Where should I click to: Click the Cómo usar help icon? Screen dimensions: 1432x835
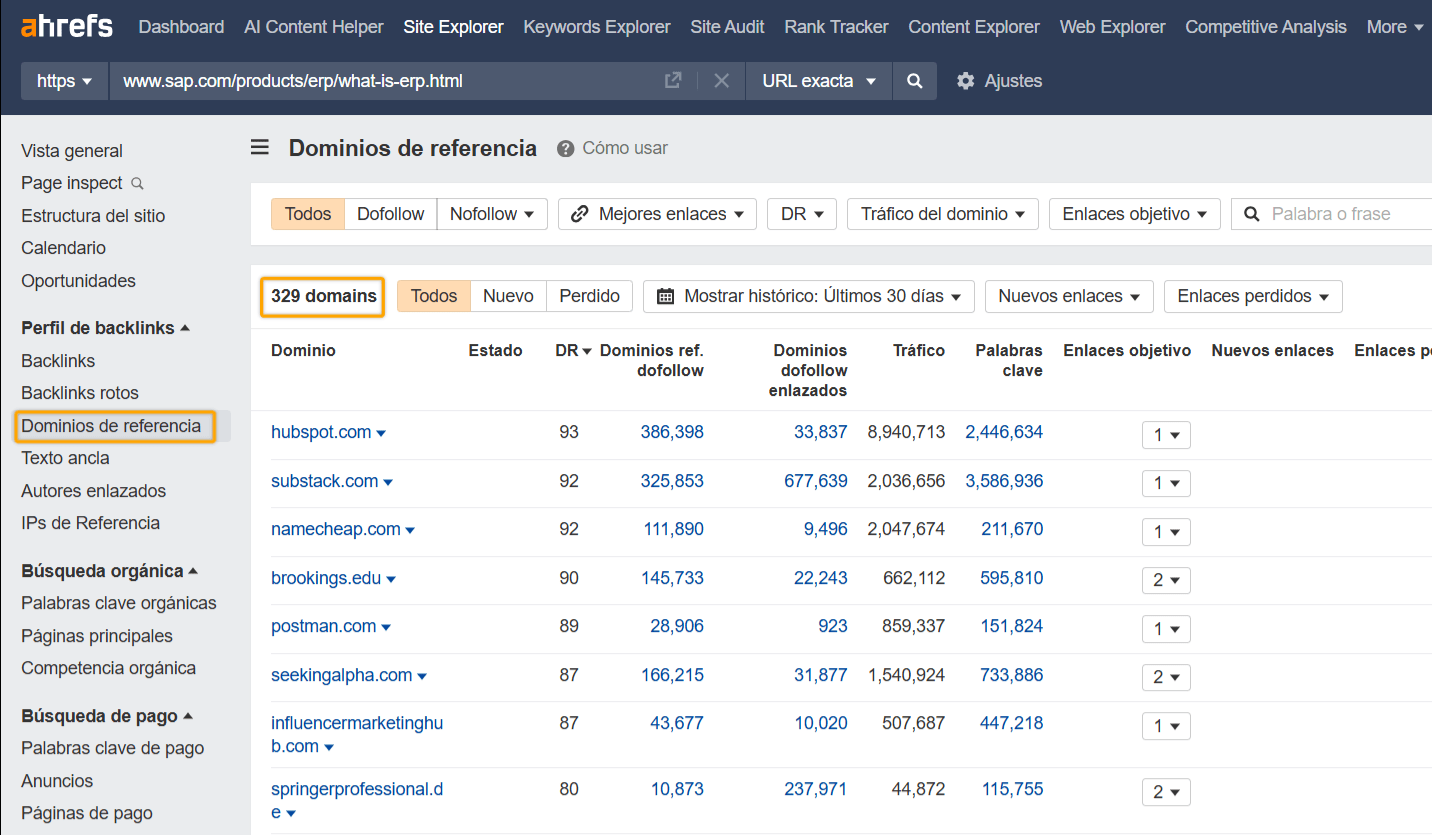pyautogui.click(x=565, y=149)
